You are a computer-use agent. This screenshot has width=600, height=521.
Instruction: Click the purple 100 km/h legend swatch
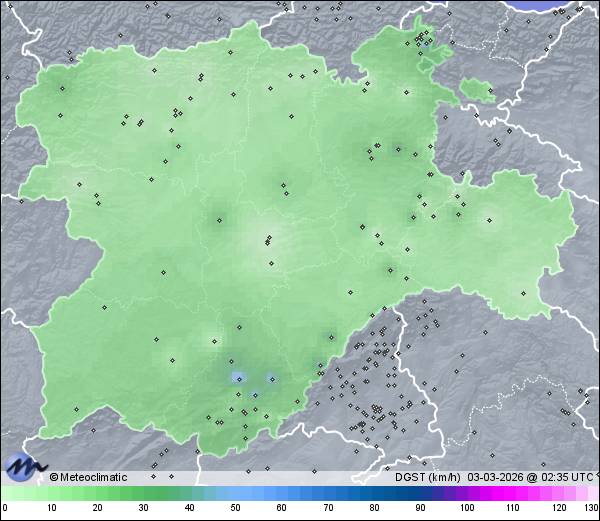point(466,493)
